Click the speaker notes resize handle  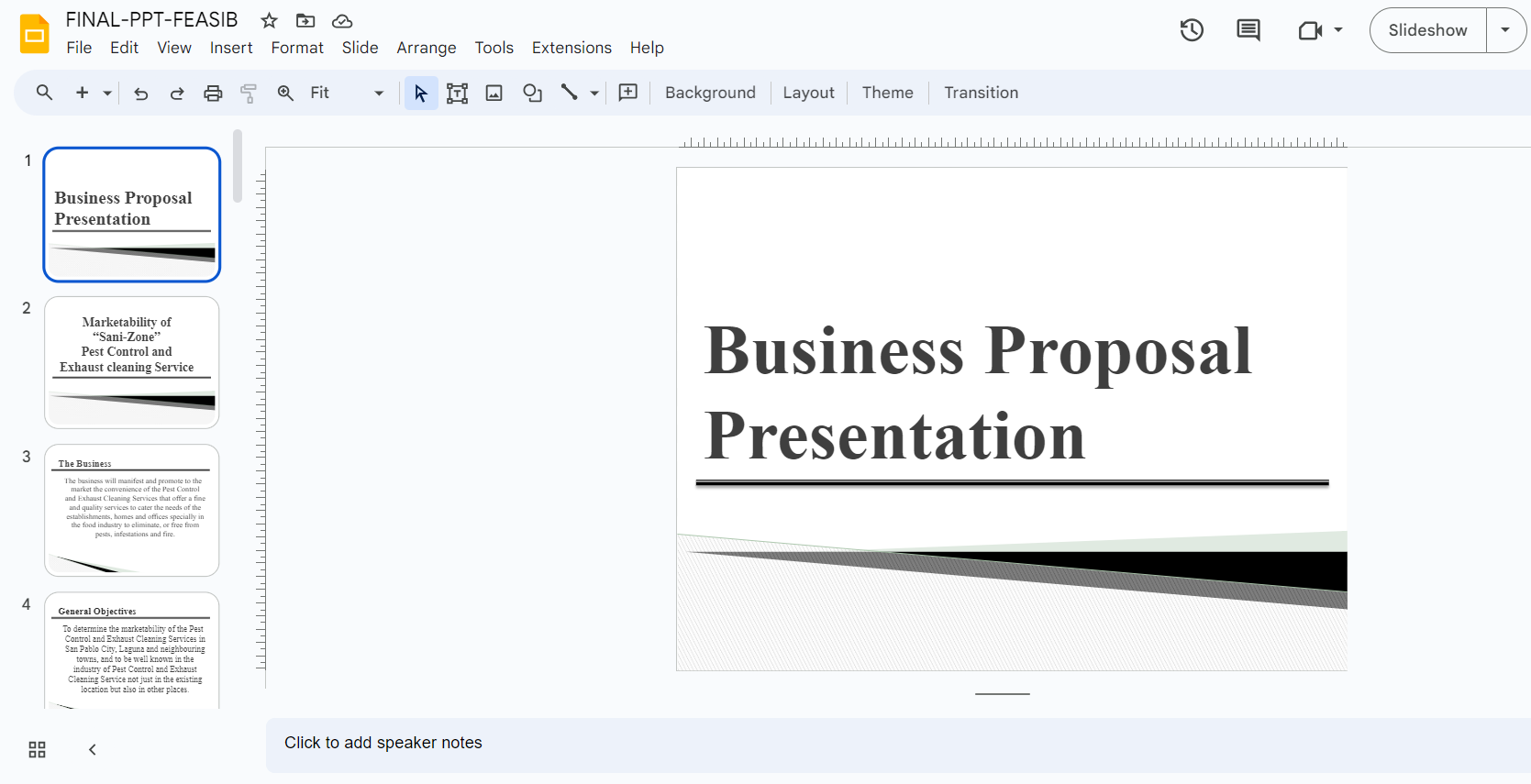pyautogui.click(x=1003, y=694)
